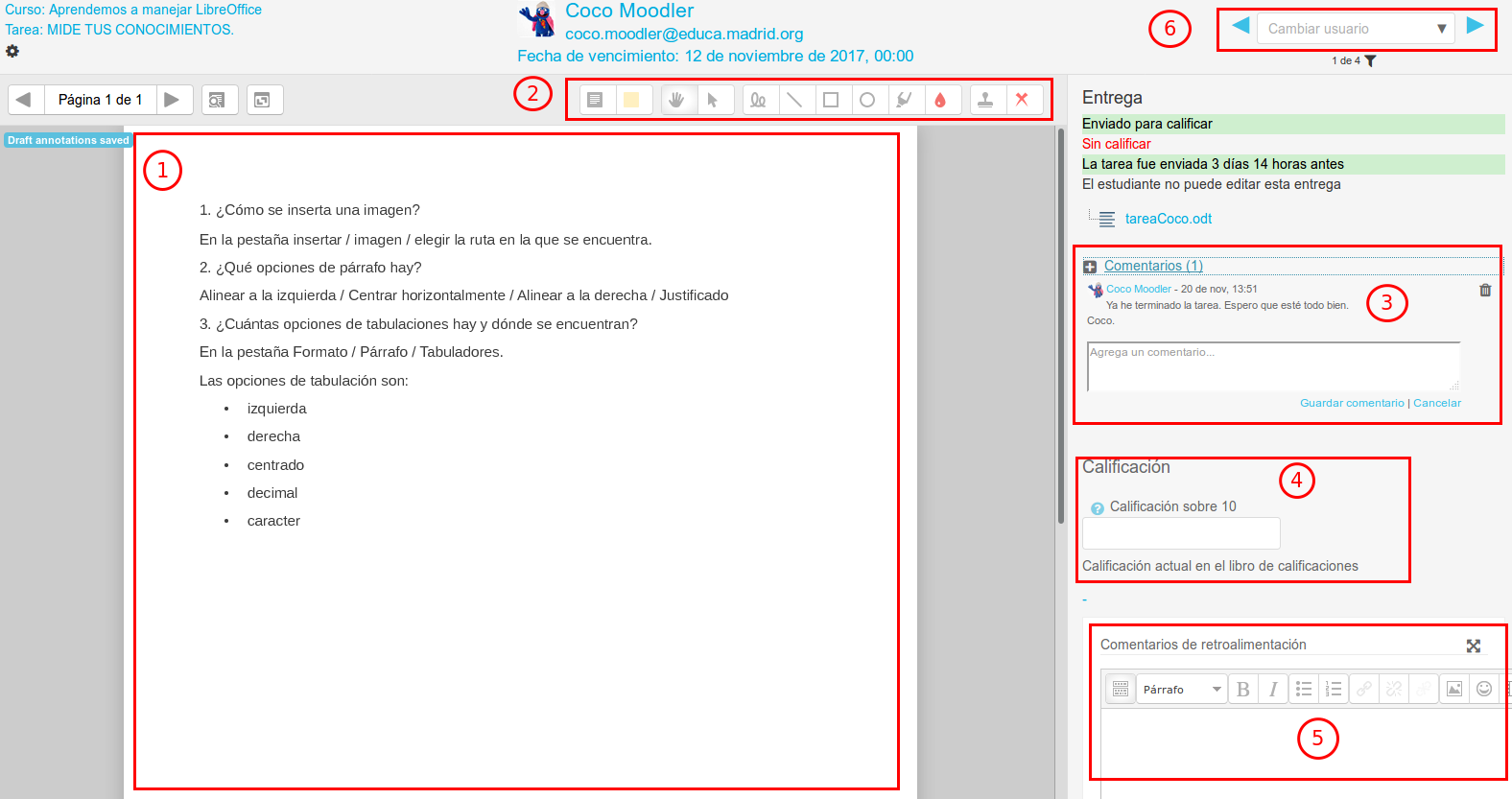Click 'Guardar comentario' link
The image size is (1512, 799).
tap(1352, 403)
